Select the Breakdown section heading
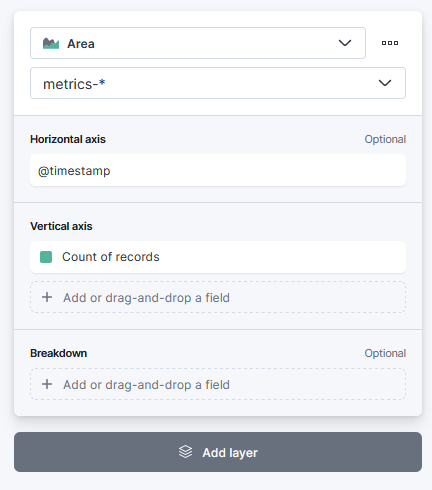The width and height of the screenshot is (432, 490). (x=59, y=353)
